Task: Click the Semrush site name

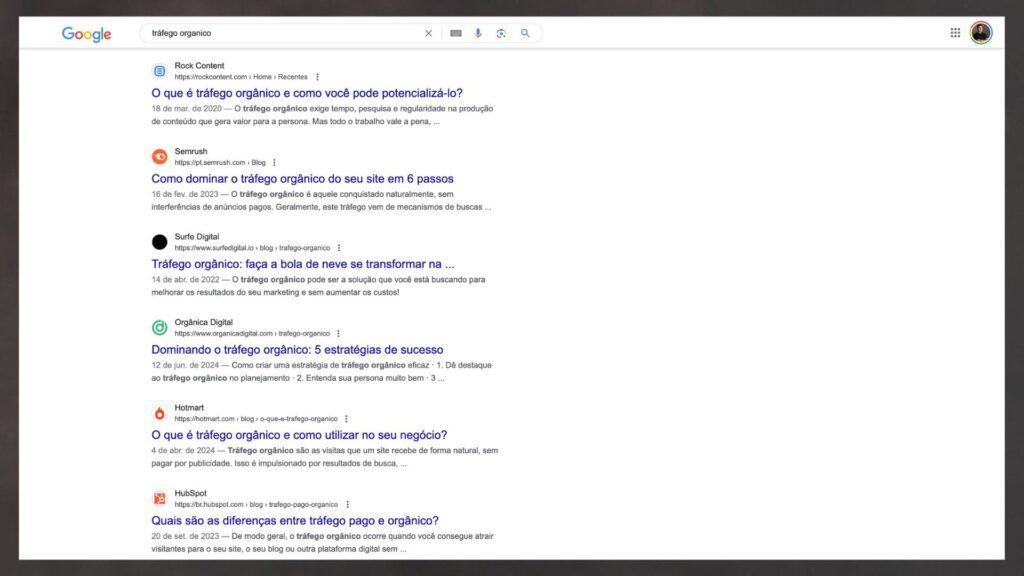Action: click(191, 152)
